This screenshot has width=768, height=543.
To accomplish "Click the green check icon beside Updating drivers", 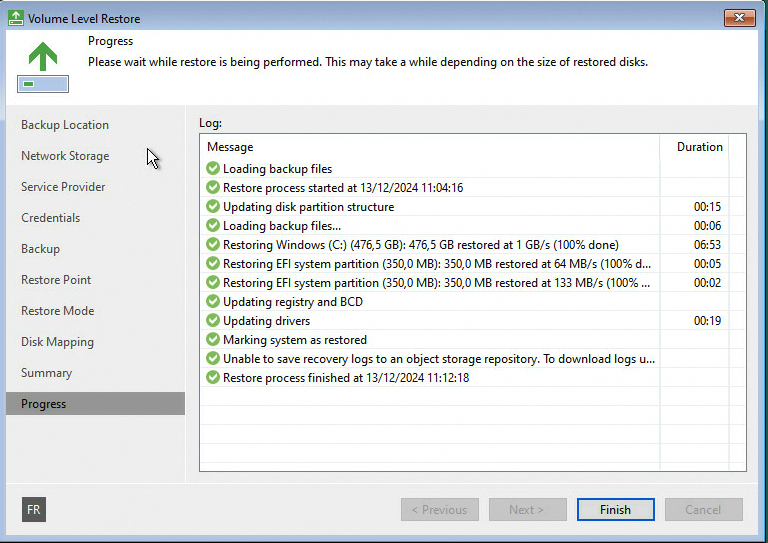I will 213,321.
